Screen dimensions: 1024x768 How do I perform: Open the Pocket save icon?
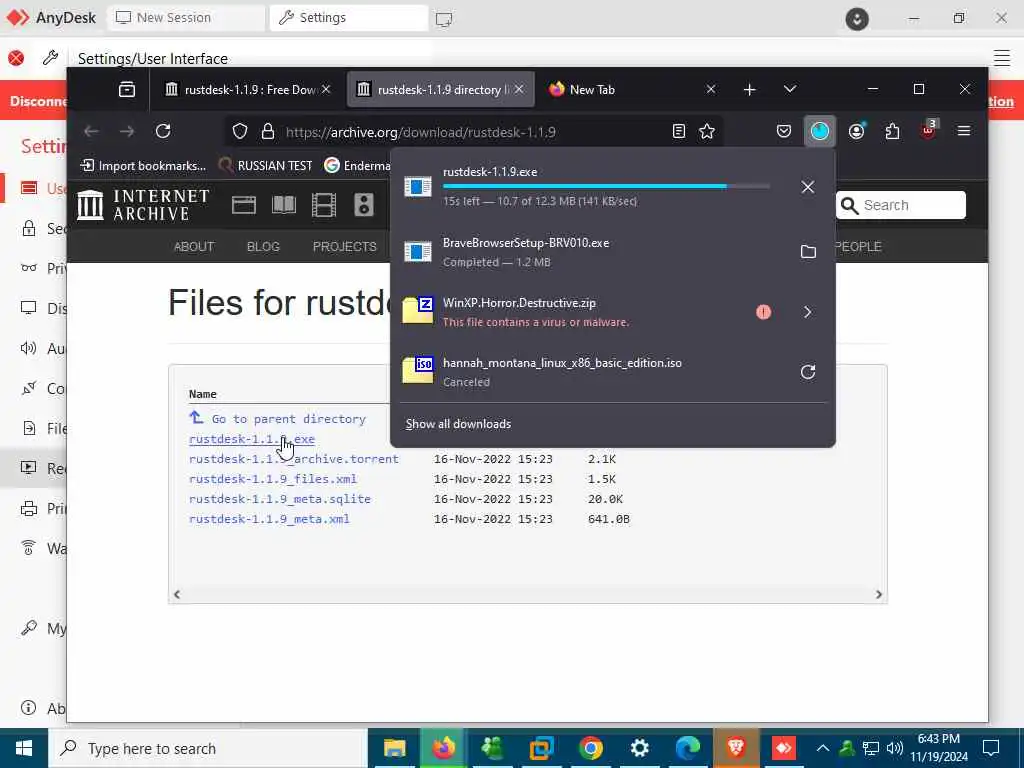tap(784, 131)
